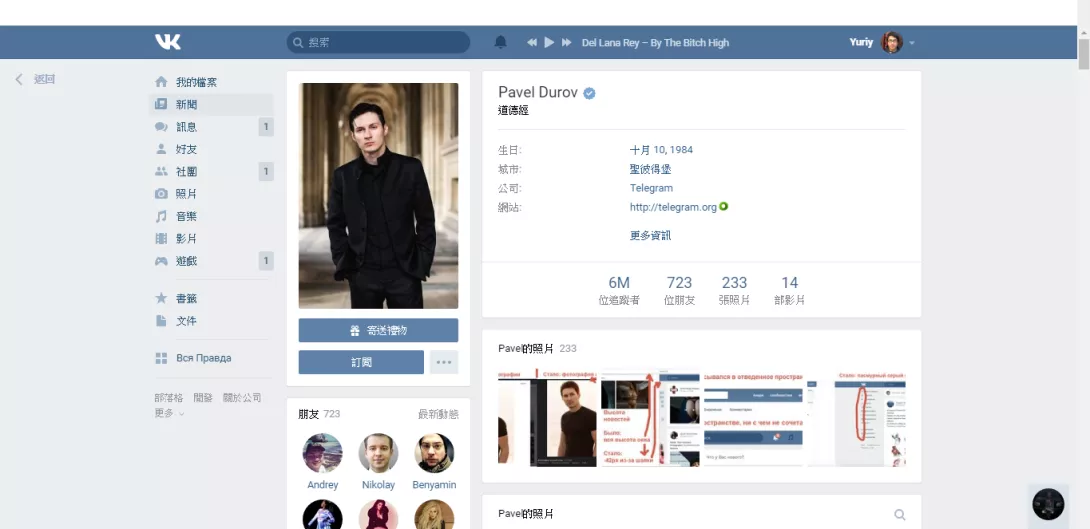This screenshot has height=529, width=1090.
Task: Open the 社團 groups icon
Action: click(161, 171)
